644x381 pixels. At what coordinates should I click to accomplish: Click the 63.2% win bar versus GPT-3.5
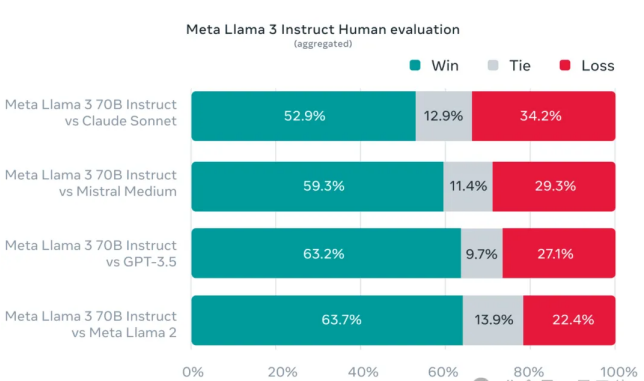pyautogui.click(x=326, y=253)
